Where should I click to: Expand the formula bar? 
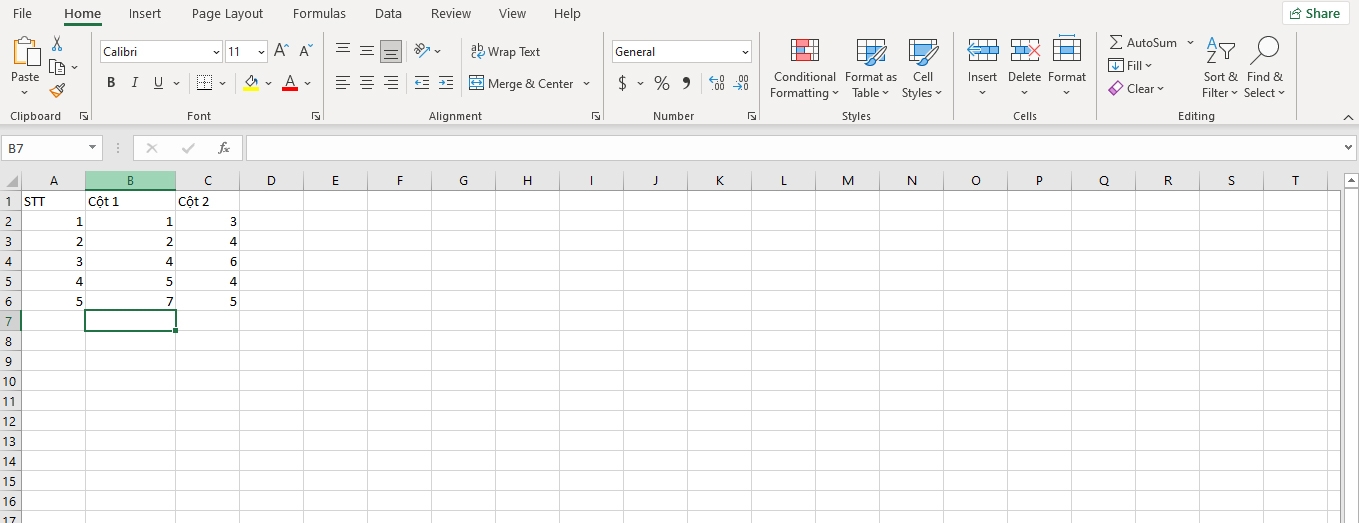1348,148
